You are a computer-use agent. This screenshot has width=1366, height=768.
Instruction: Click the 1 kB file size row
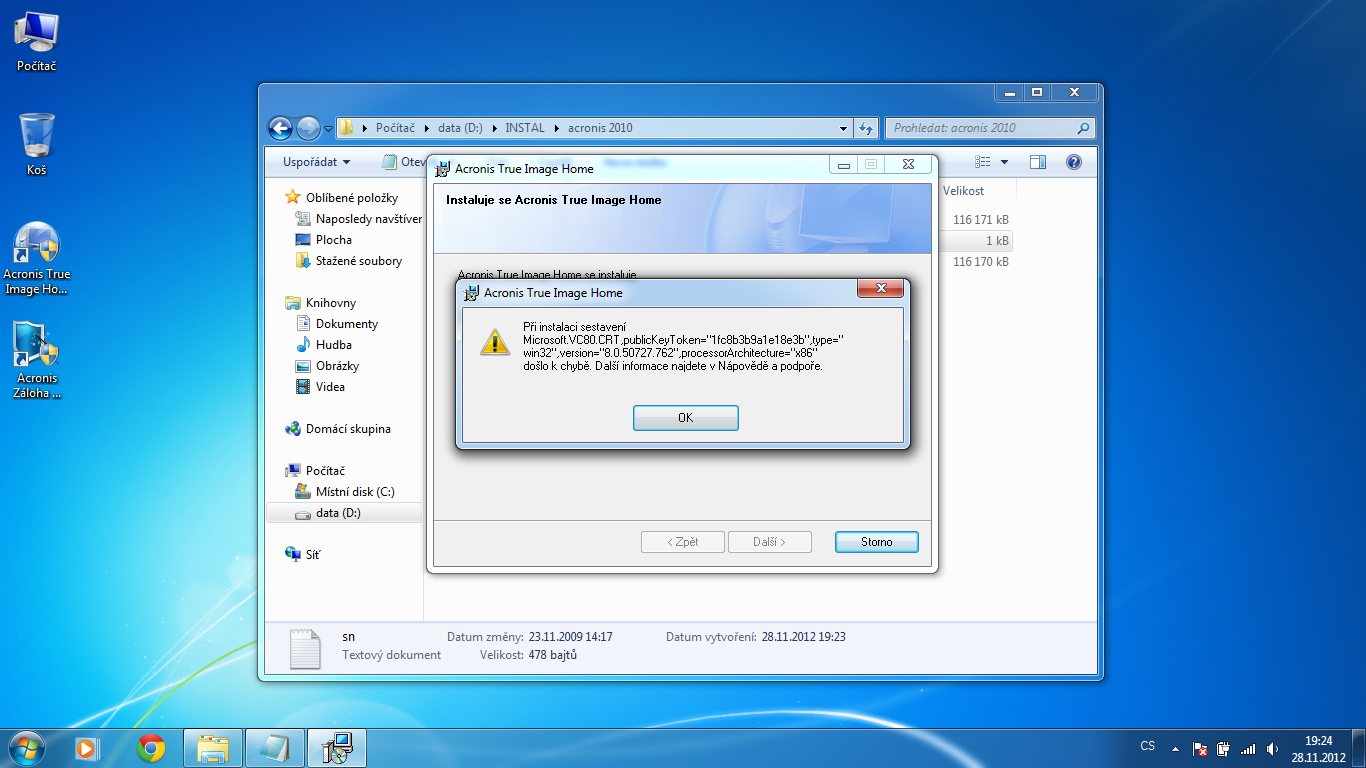tap(974, 241)
